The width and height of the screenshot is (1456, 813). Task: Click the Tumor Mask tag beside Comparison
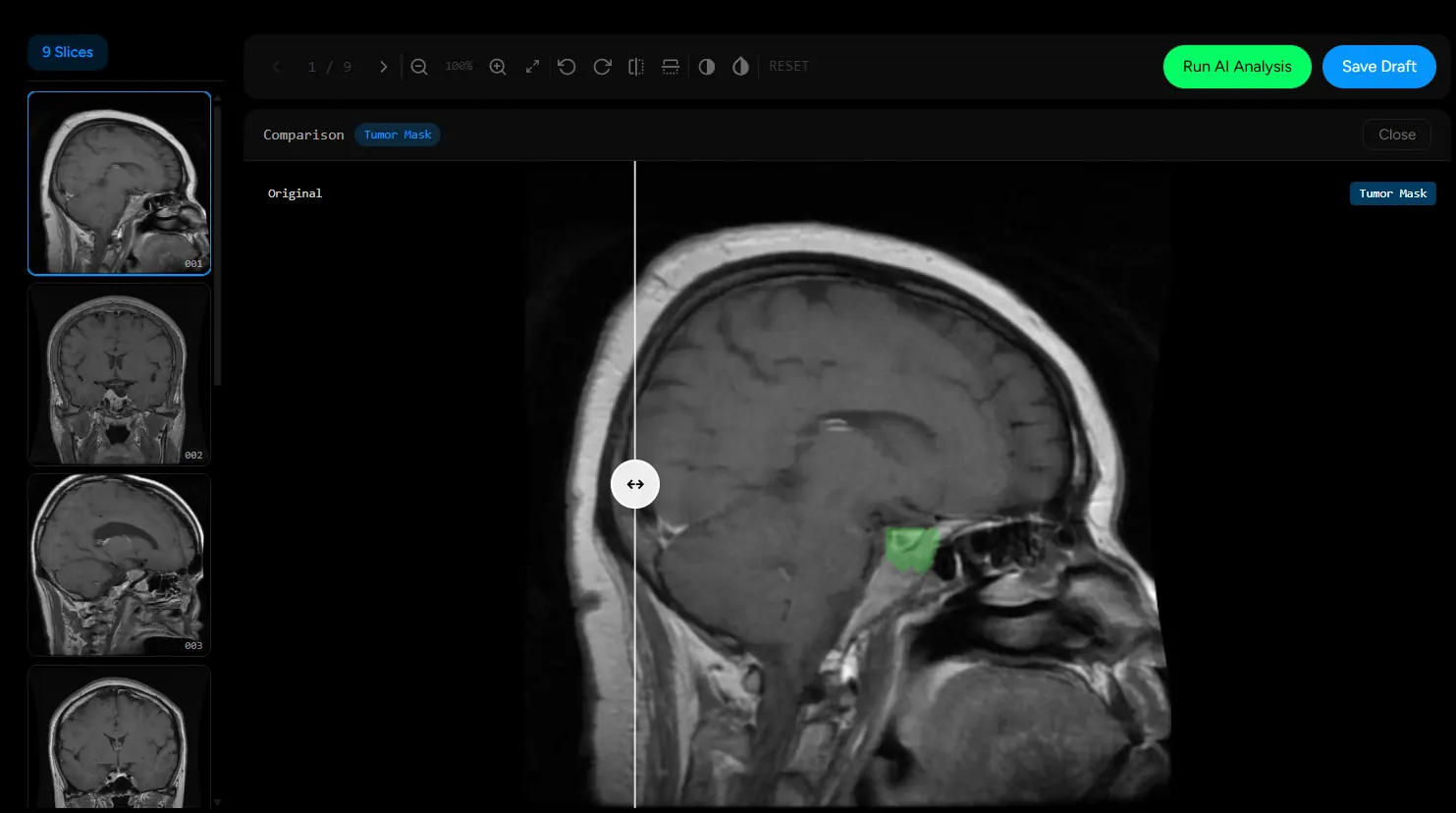pos(398,135)
